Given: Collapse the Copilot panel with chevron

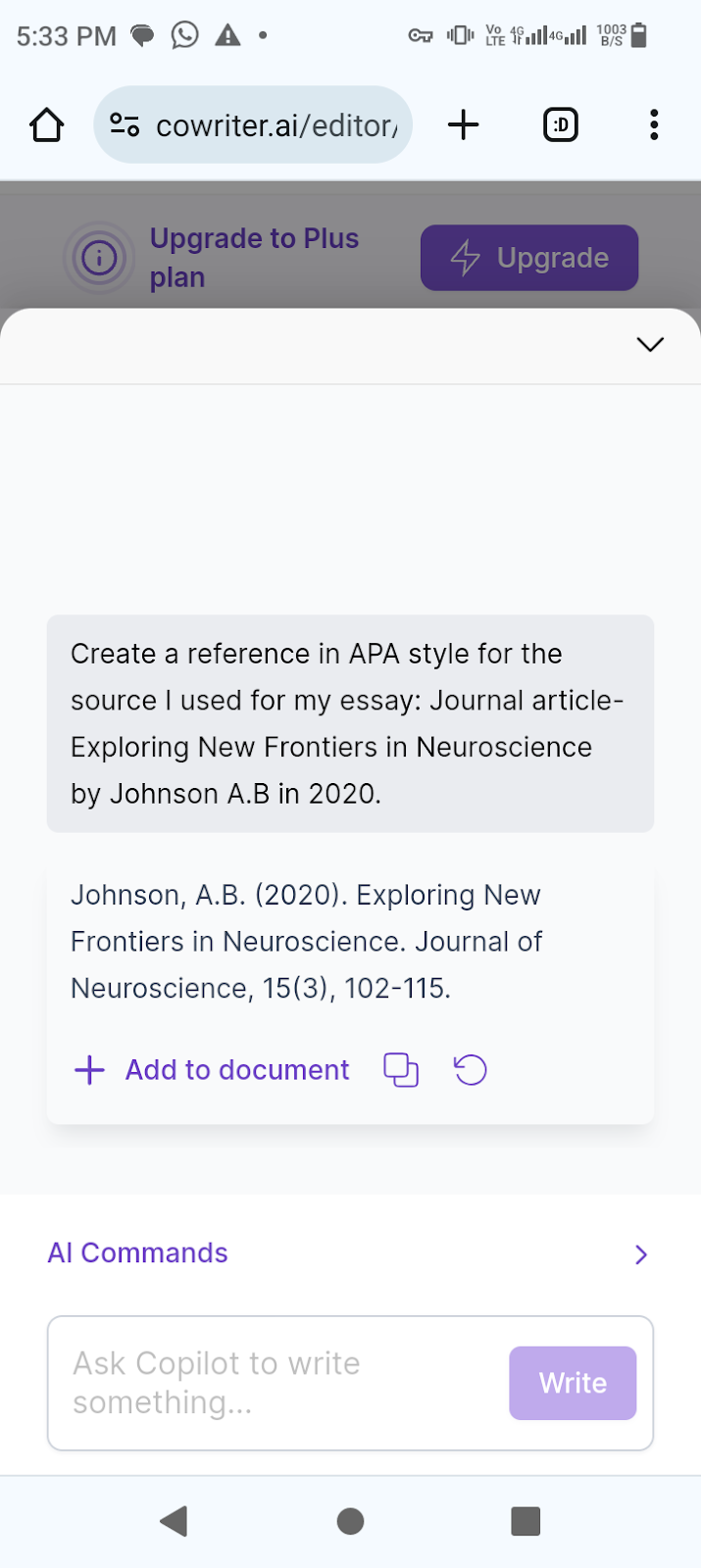Looking at the screenshot, I should pos(650,344).
